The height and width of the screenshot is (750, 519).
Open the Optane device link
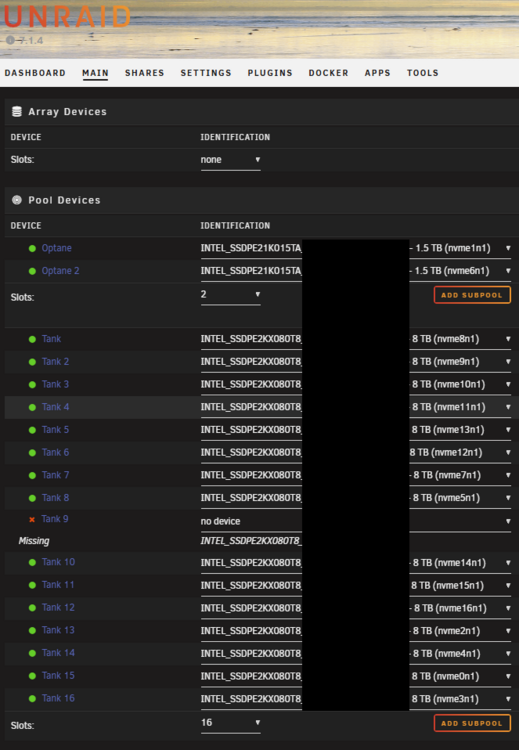tap(56, 248)
